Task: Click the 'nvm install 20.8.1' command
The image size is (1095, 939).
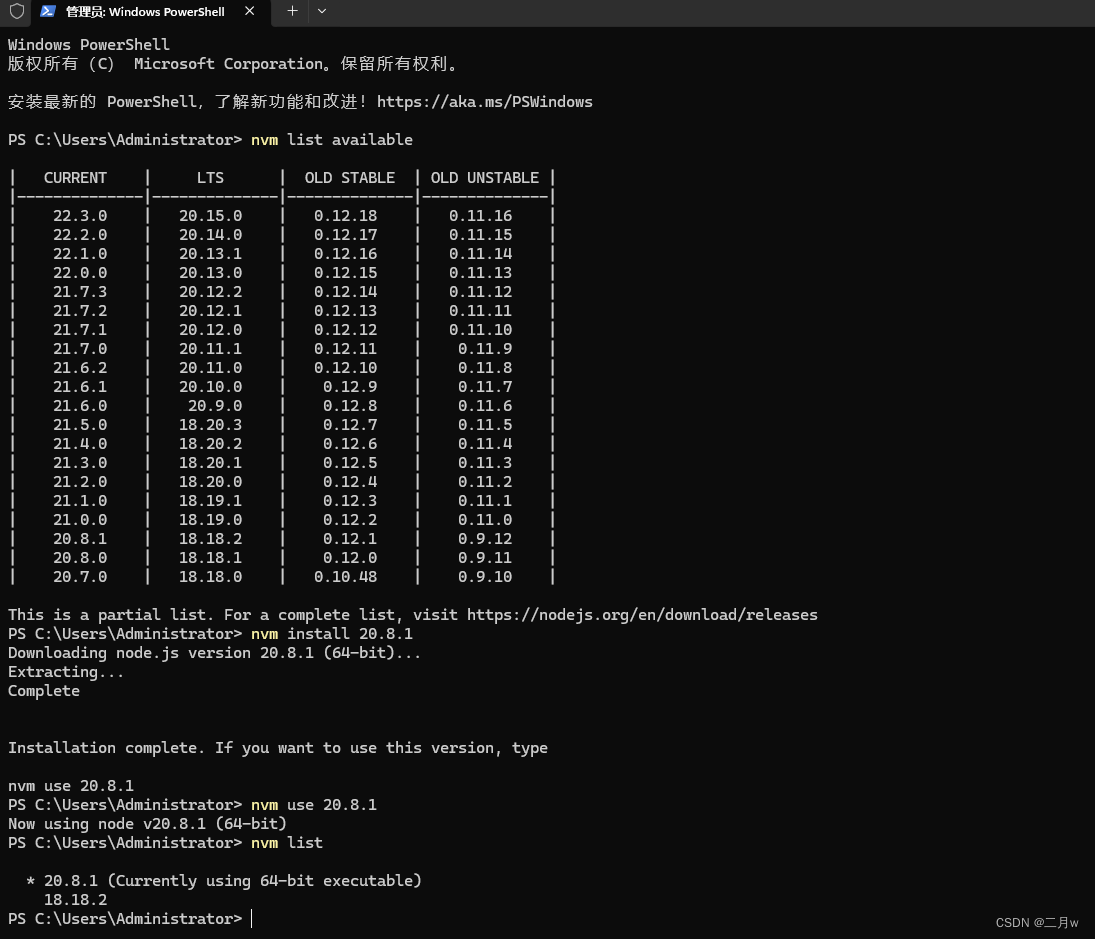Action: 332,634
